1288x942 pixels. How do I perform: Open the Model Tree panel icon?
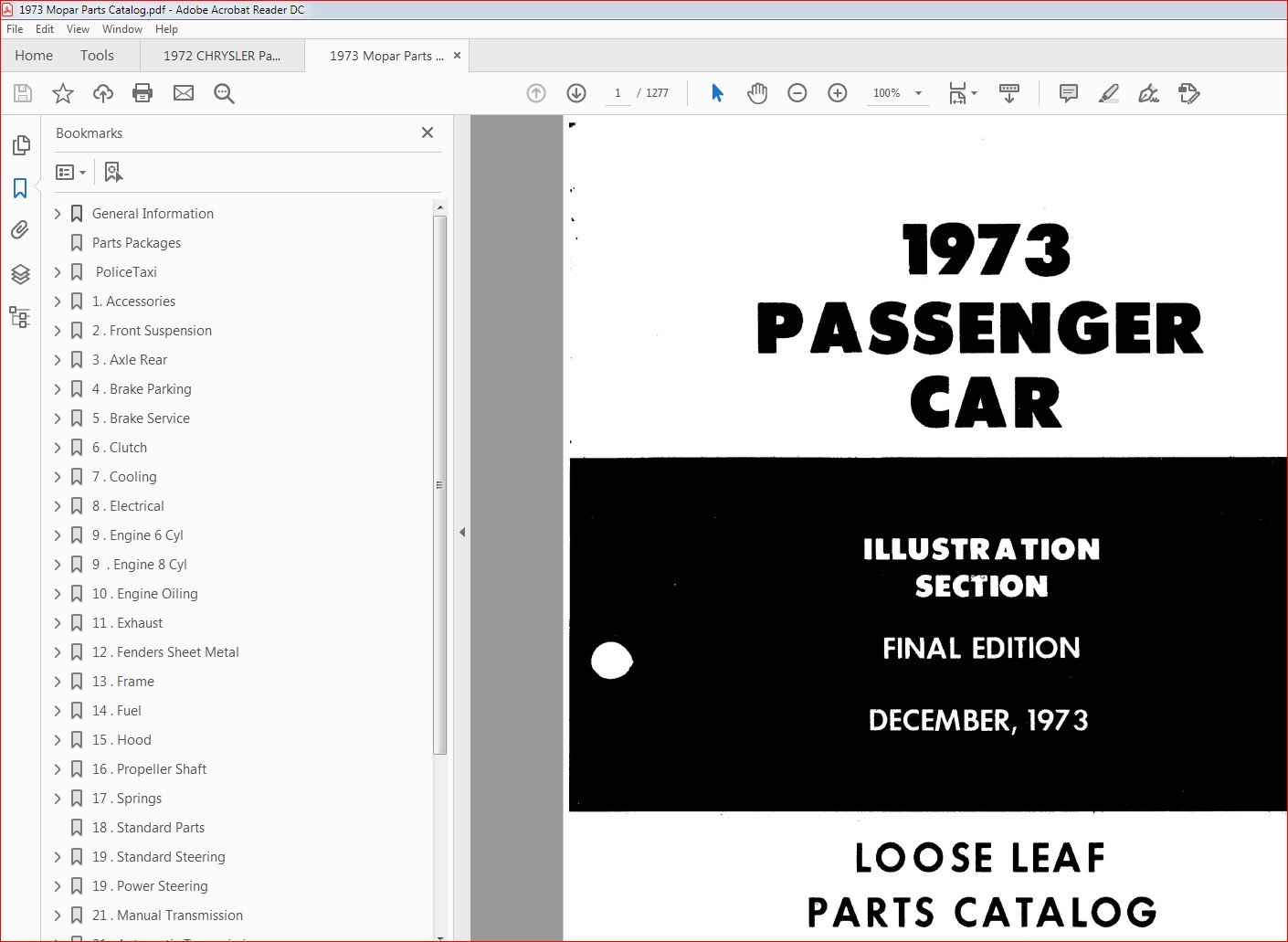point(20,317)
